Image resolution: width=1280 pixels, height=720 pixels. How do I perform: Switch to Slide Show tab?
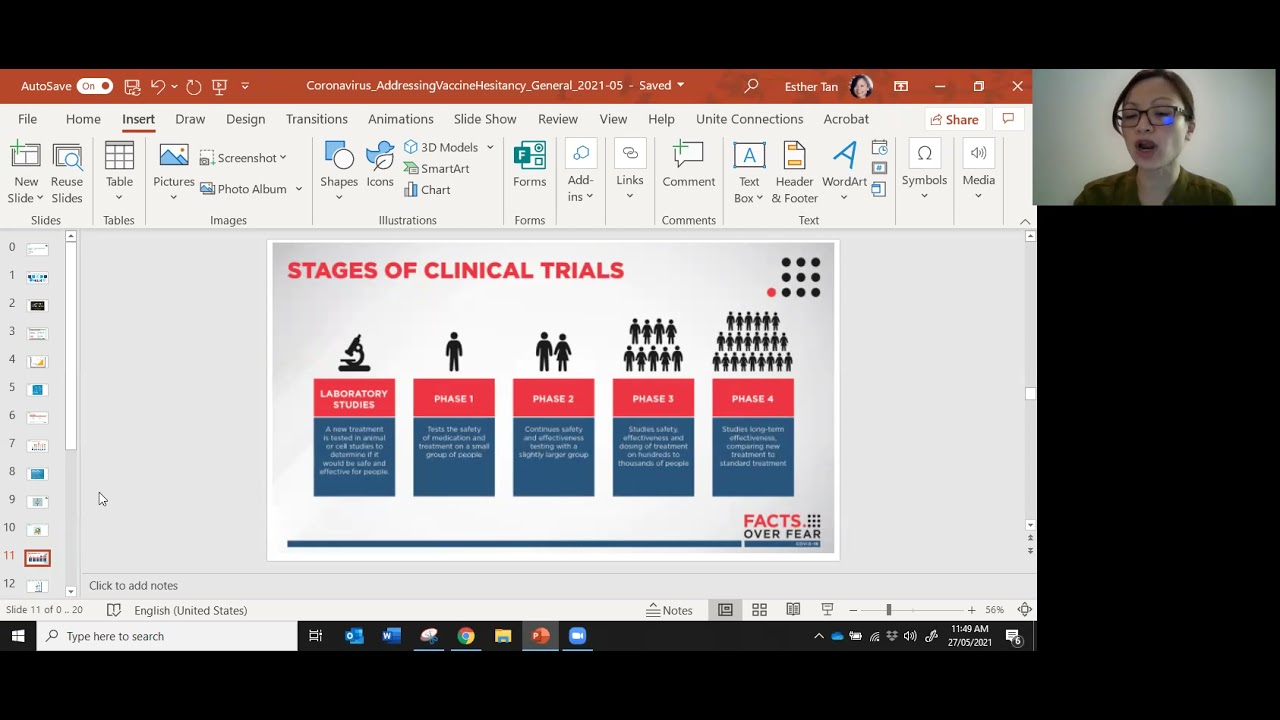click(x=485, y=119)
